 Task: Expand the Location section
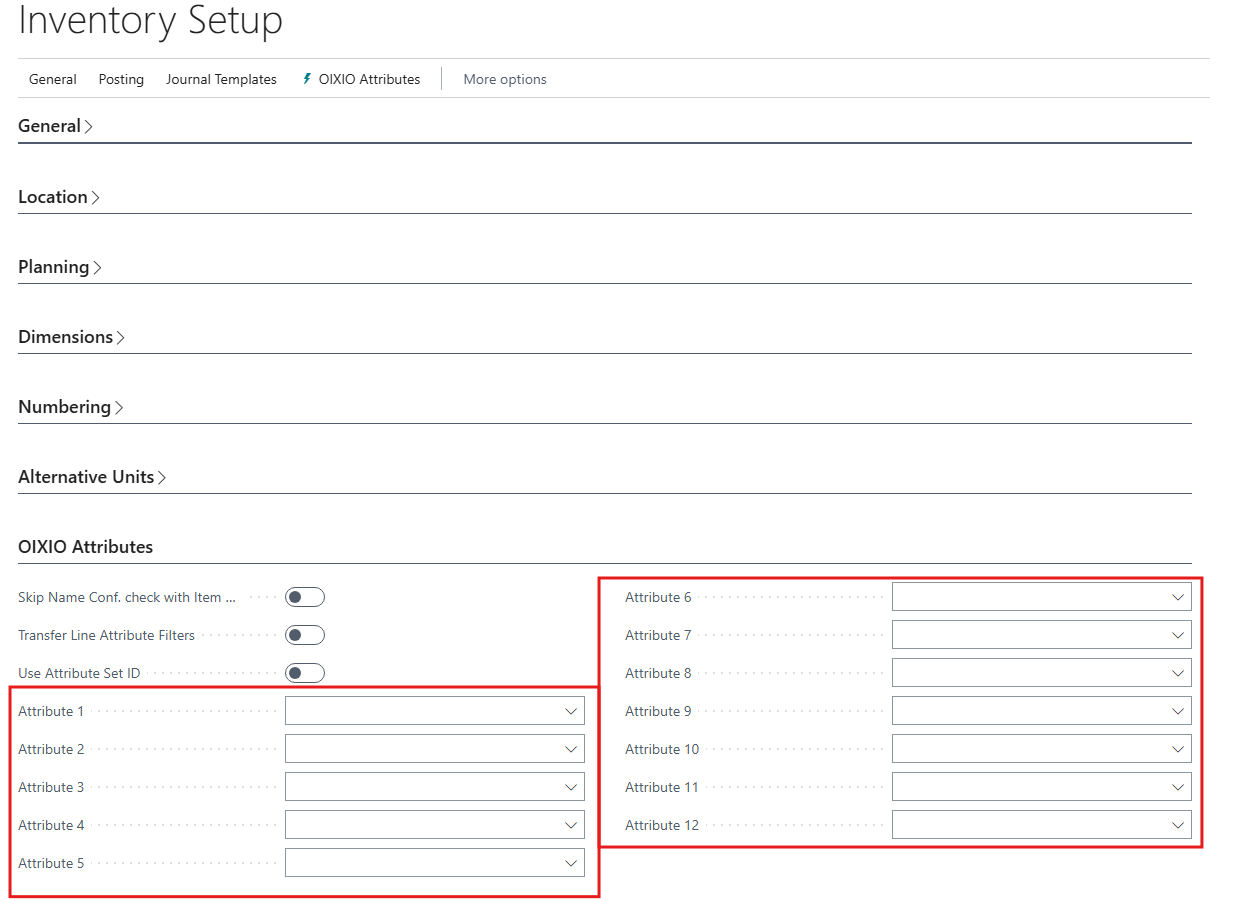coord(59,197)
